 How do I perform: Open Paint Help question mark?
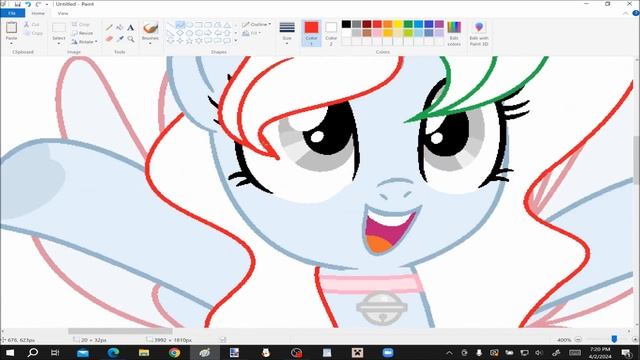(x=636, y=13)
